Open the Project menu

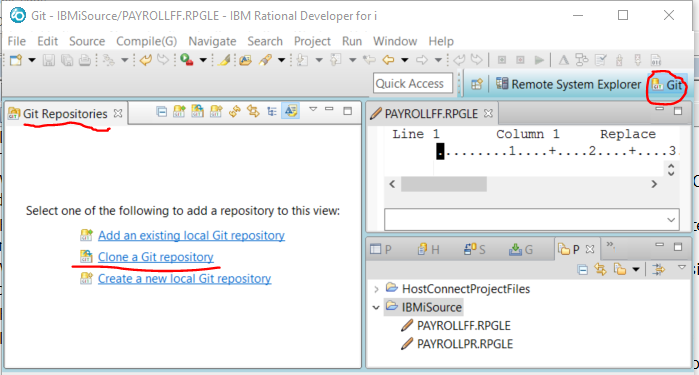(x=312, y=41)
